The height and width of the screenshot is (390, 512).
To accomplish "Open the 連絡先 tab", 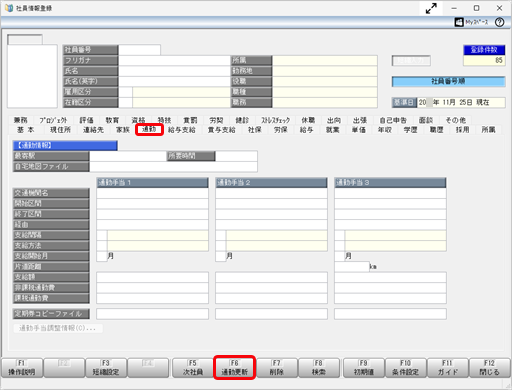I will [93, 130].
